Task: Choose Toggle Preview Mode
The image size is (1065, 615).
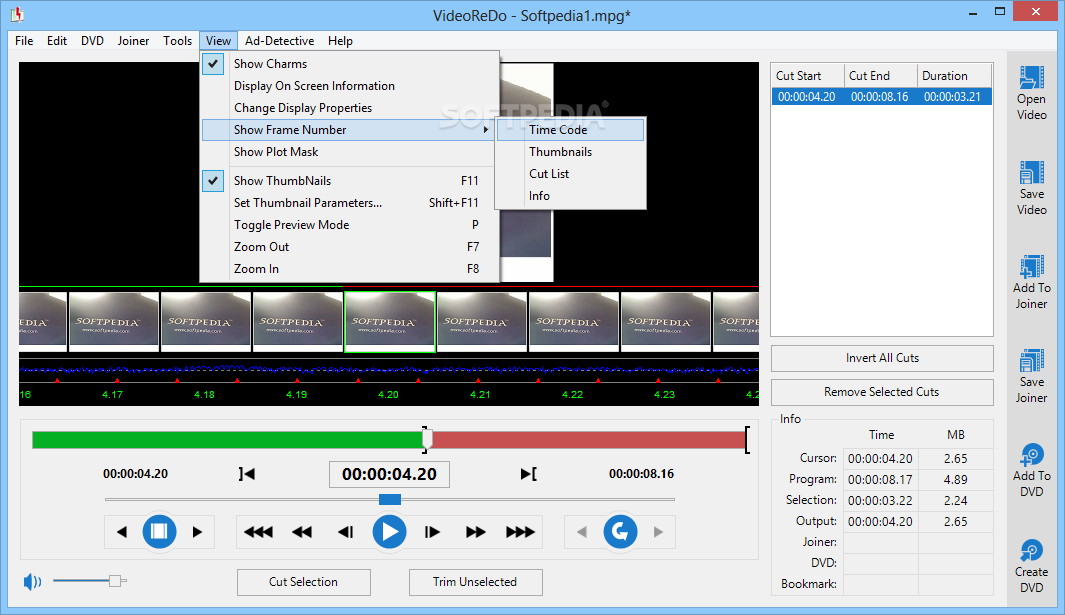Action: 350,225
